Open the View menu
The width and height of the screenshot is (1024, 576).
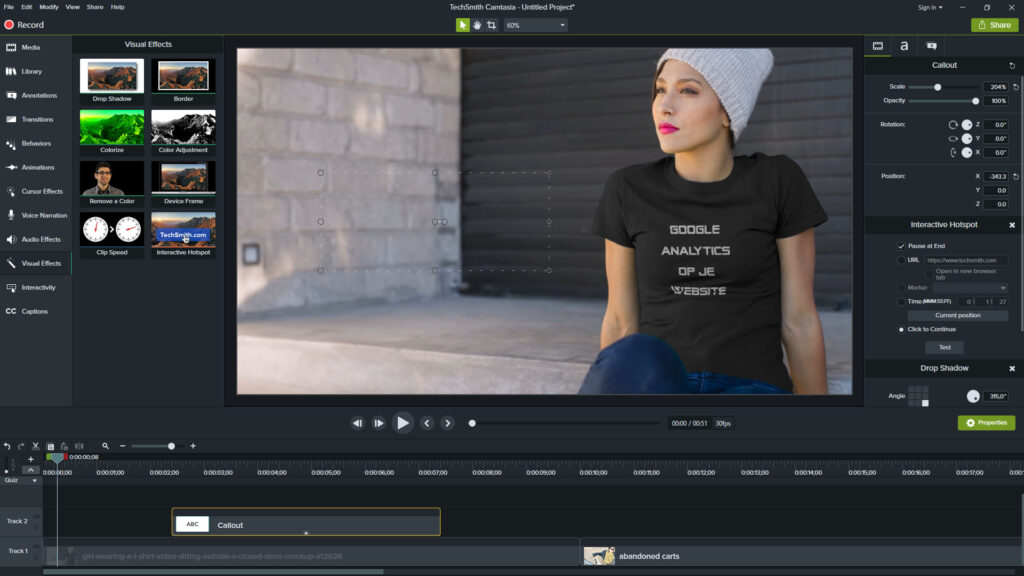(72, 7)
